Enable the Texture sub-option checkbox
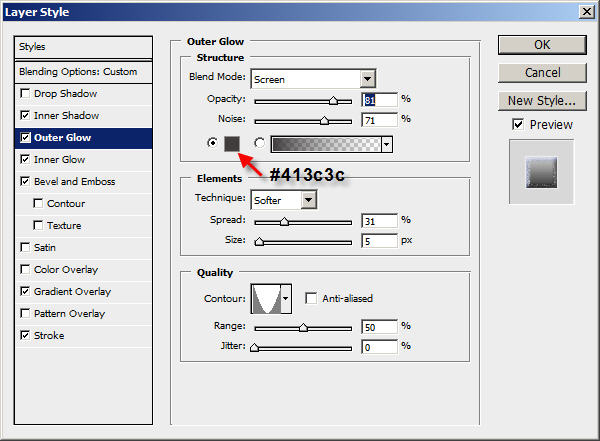The width and height of the screenshot is (600, 441). tap(38, 225)
